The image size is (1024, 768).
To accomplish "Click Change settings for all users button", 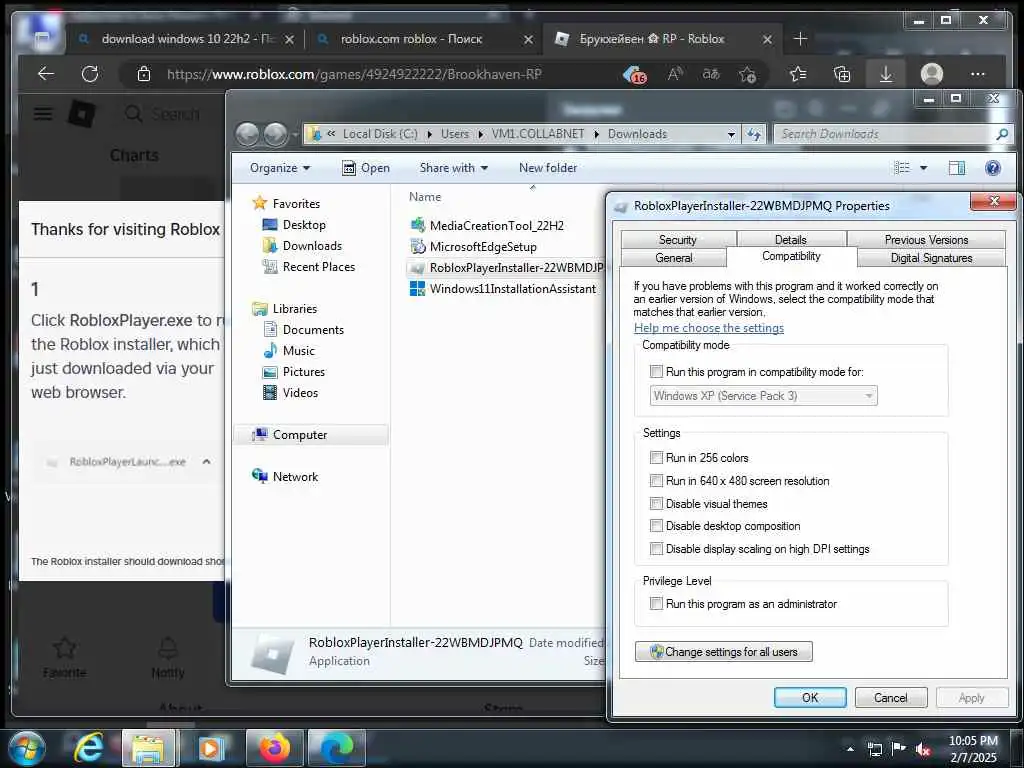I will coord(724,652).
